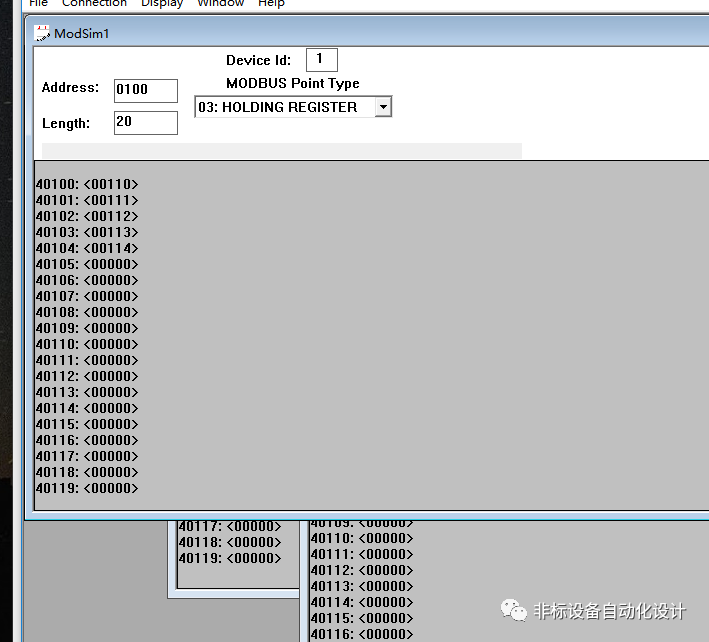This screenshot has width=709, height=642.
Task: Select 40117 row in the background left window
Action: pos(230,526)
